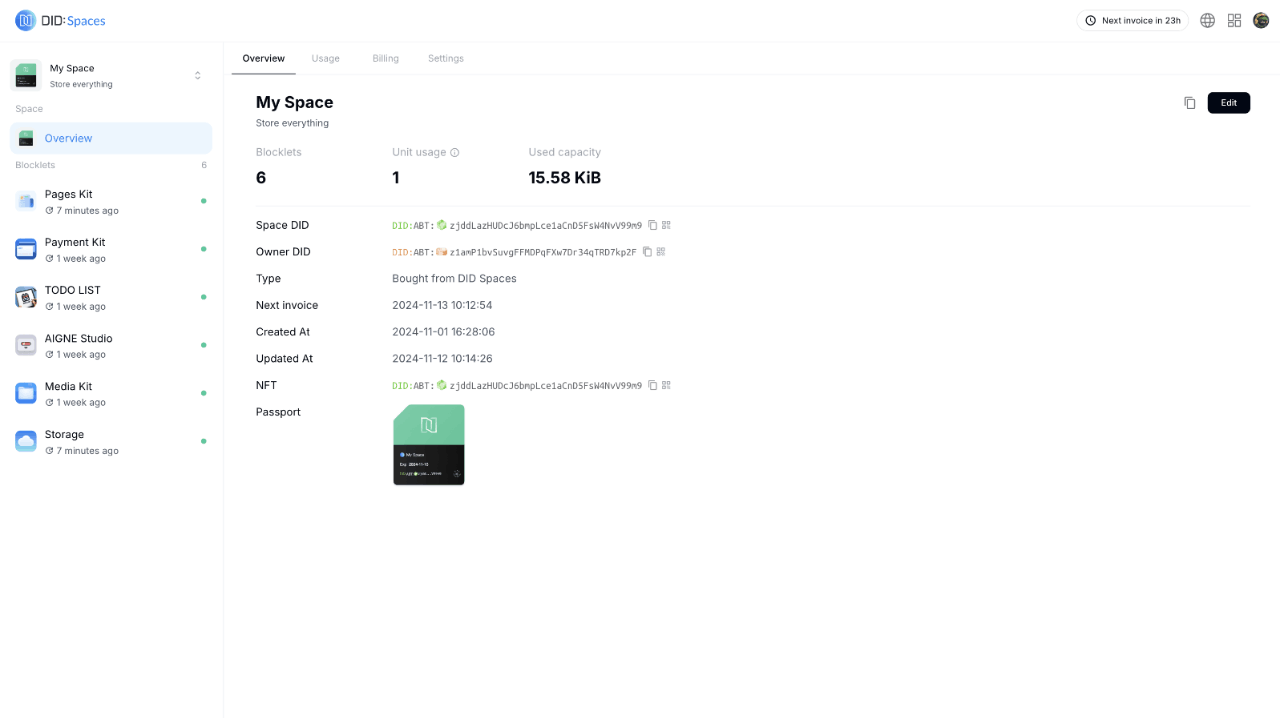This screenshot has width=1280, height=720.
Task: Click the Passport card thumbnail
Action: pos(428,444)
